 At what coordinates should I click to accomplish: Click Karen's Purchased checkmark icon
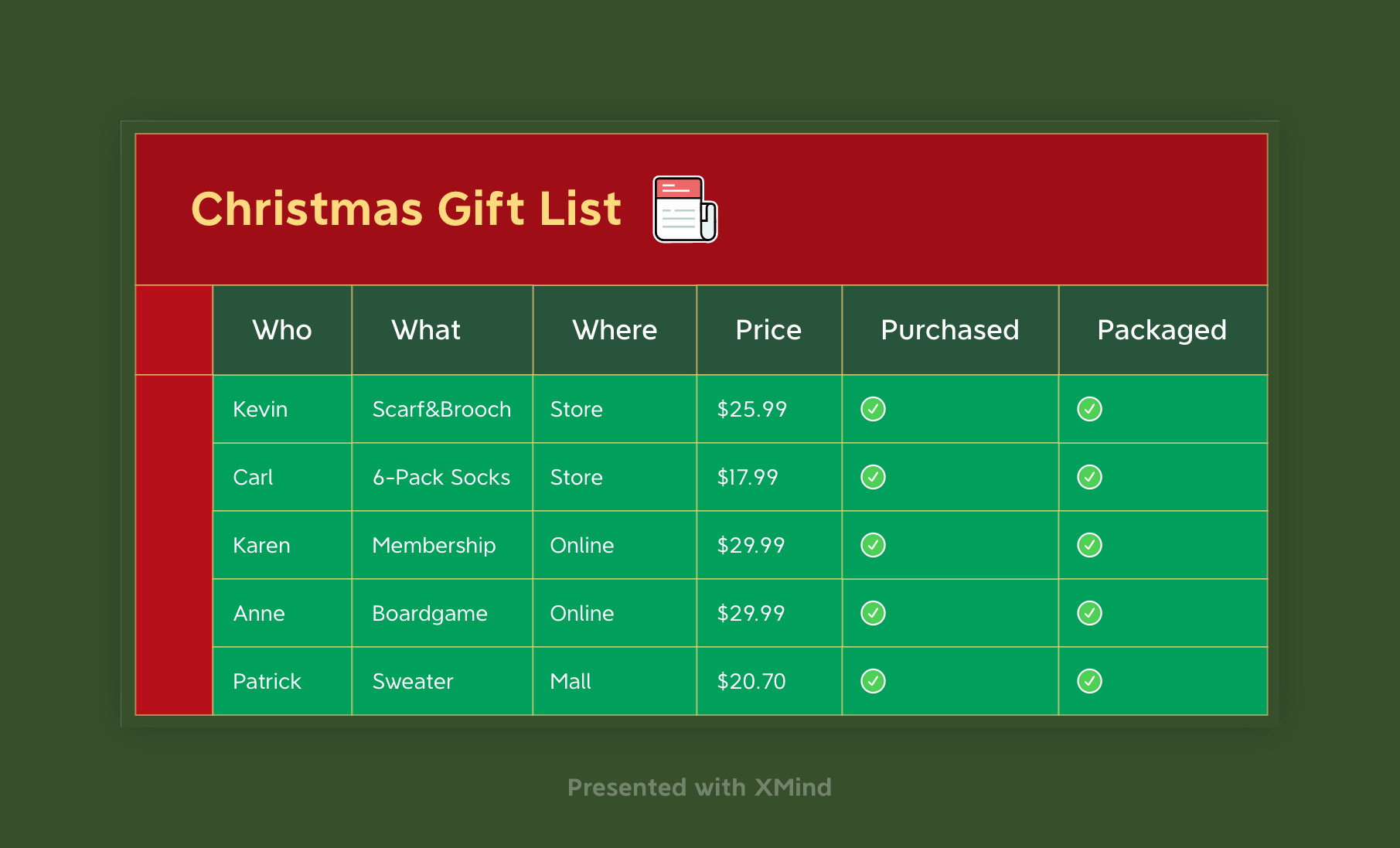point(873,545)
